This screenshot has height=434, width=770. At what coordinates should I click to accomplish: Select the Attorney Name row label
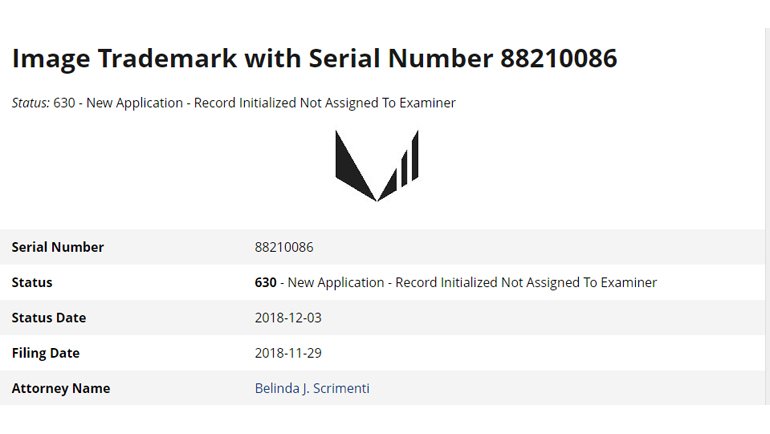61,388
